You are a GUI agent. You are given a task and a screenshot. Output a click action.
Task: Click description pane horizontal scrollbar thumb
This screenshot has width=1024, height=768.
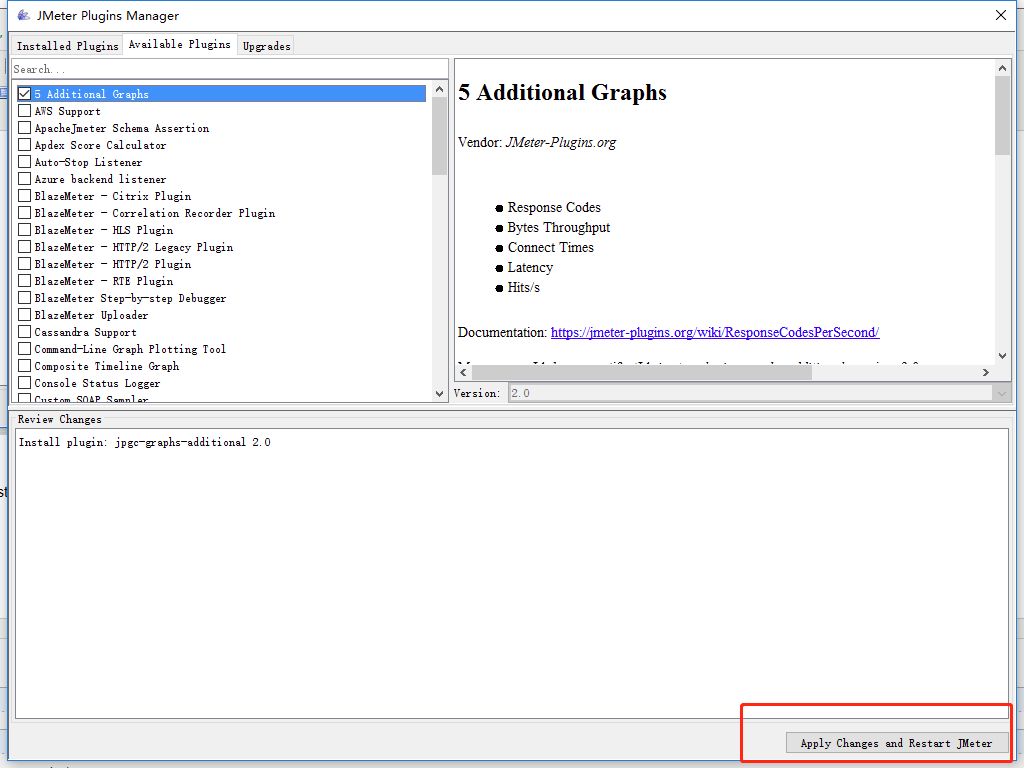point(641,372)
